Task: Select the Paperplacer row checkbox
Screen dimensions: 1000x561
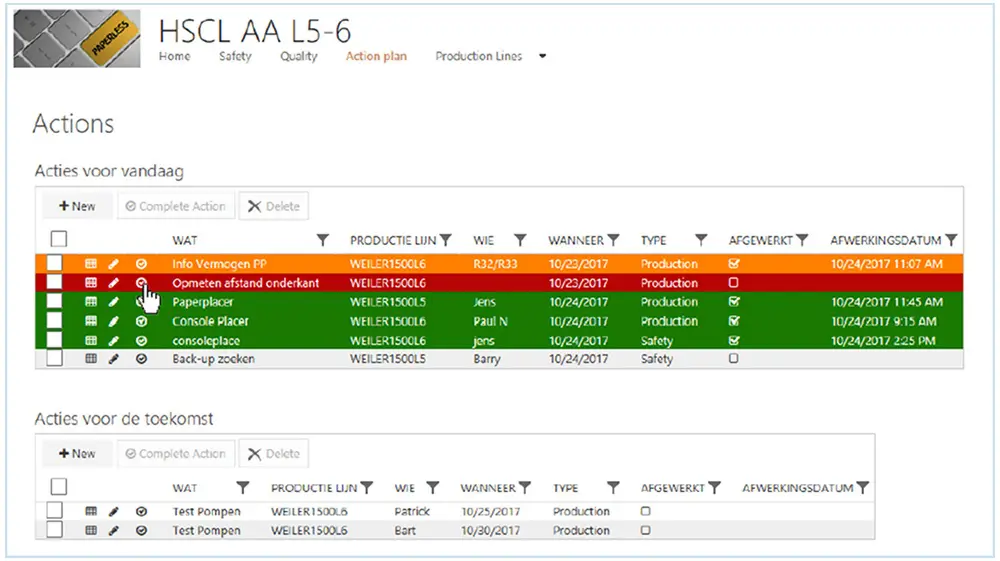Action: [55, 301]
